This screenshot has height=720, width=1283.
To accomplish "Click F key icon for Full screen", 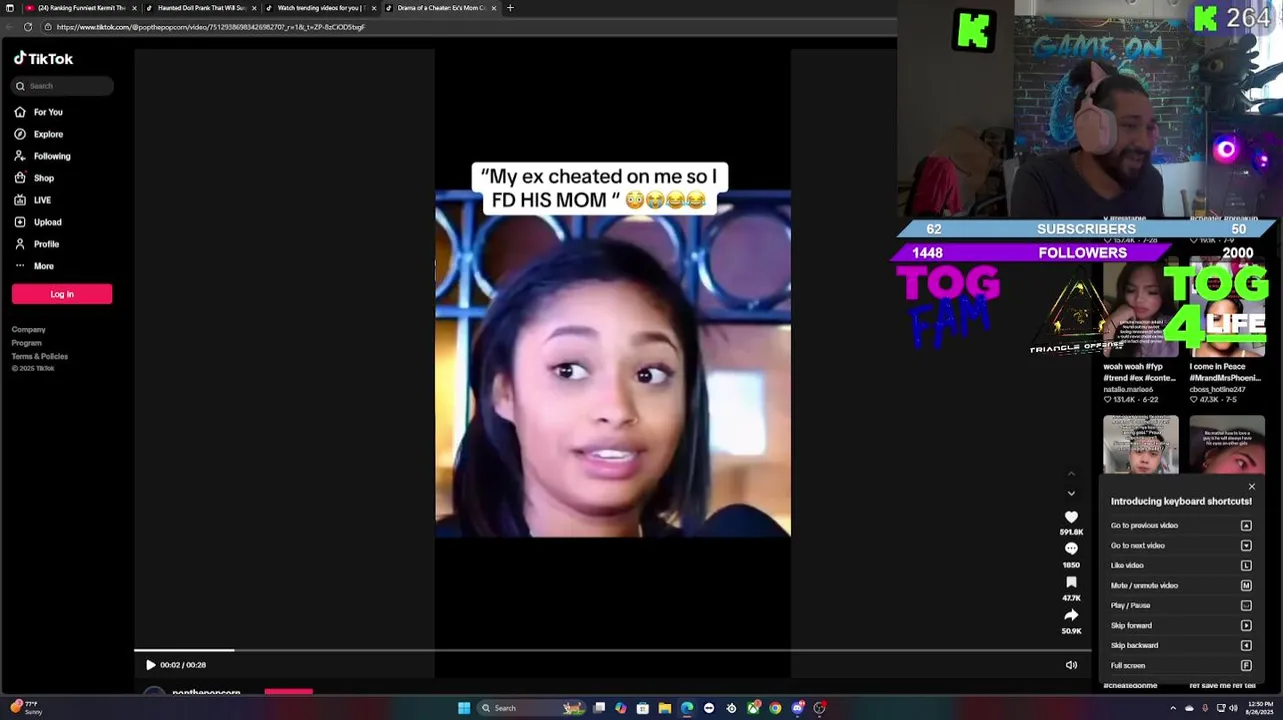I will [x=1246, y=665].
